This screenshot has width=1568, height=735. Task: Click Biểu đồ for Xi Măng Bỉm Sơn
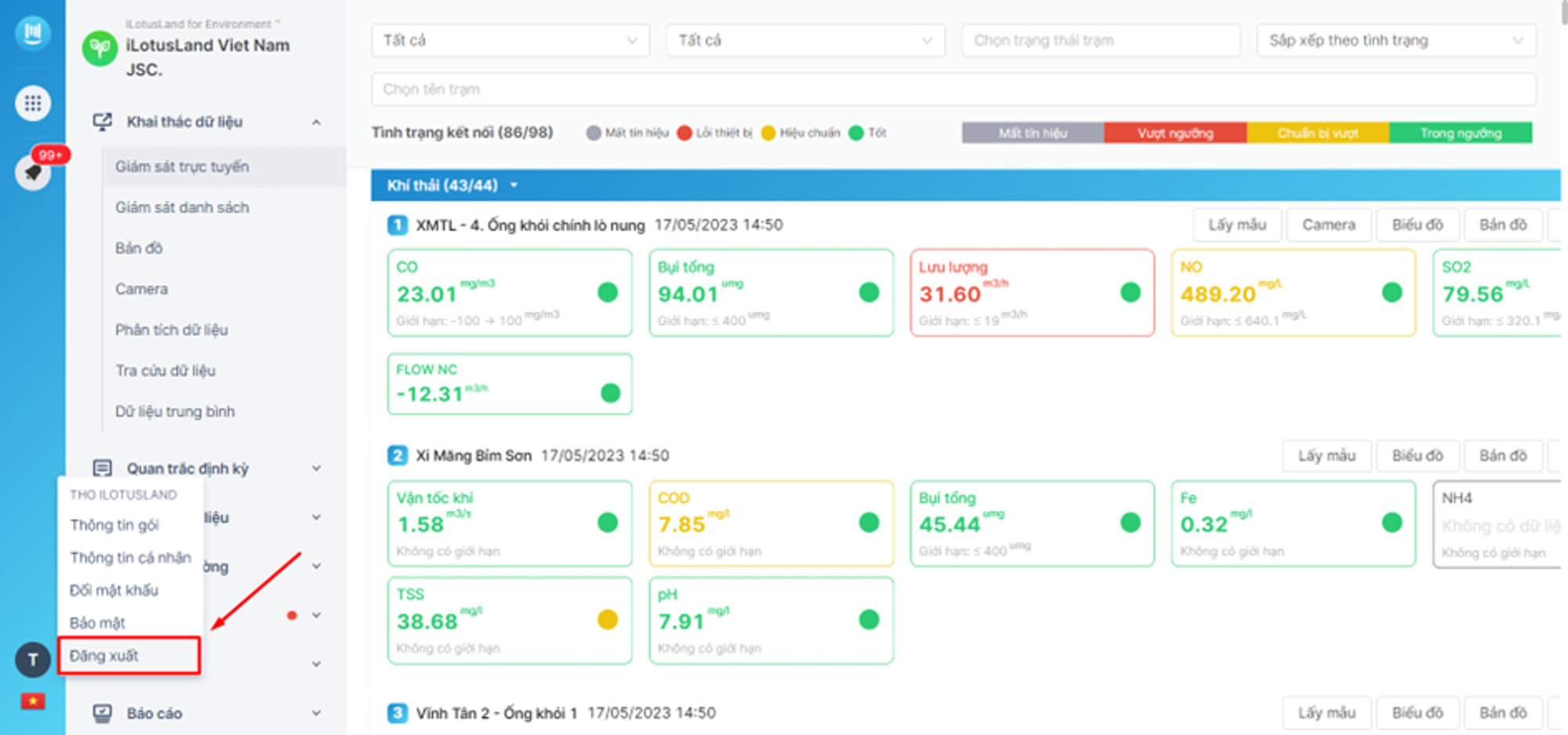point(1417,456)
